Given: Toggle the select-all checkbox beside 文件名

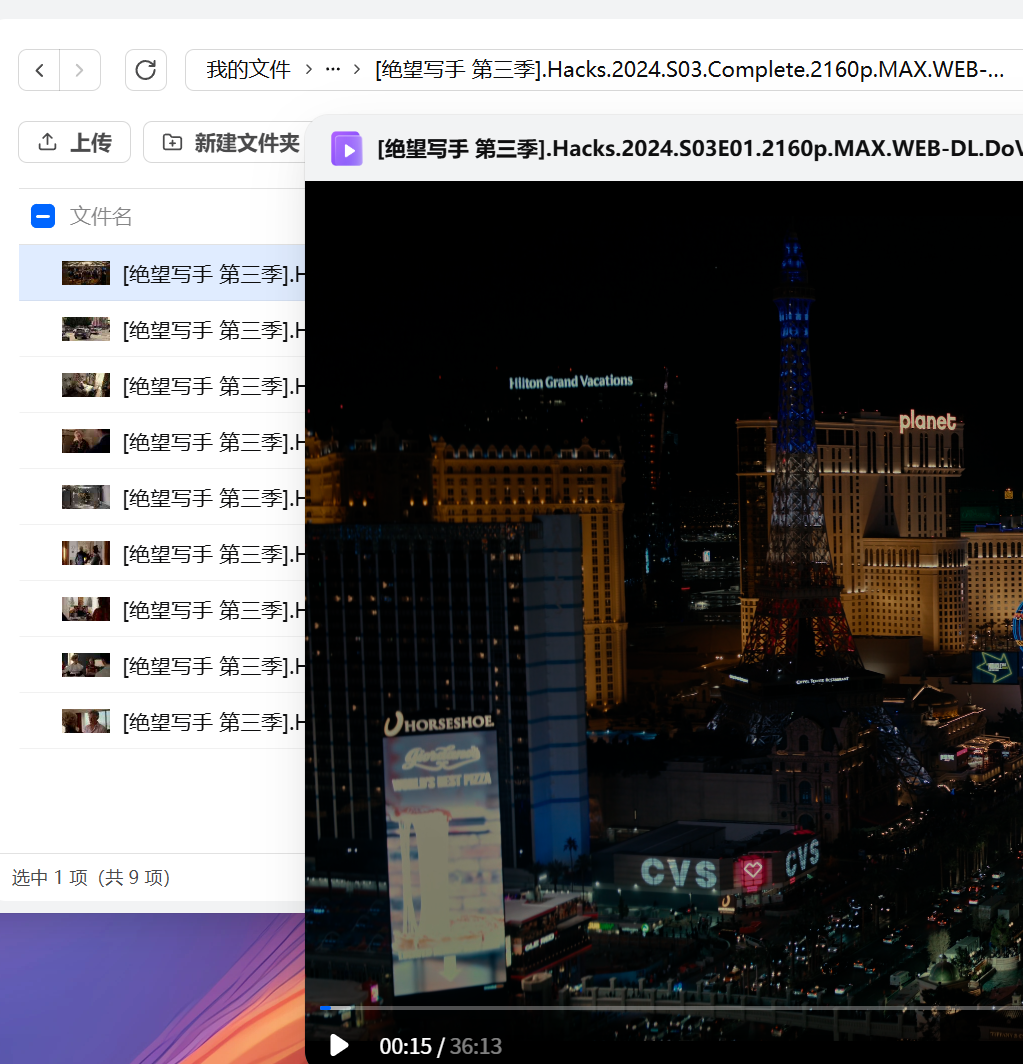Looking at the screenshot, I should pos(43,216).
